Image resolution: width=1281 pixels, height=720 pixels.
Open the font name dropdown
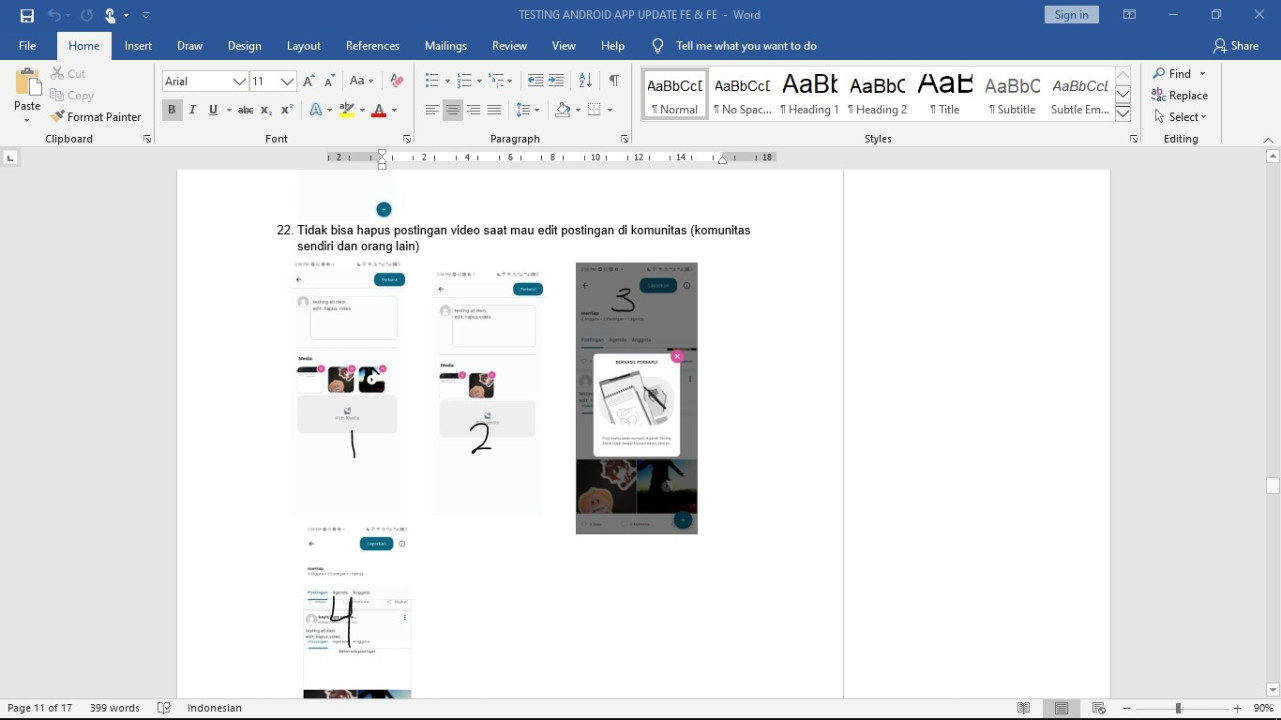pyautogui.click(x=239, y=81)
